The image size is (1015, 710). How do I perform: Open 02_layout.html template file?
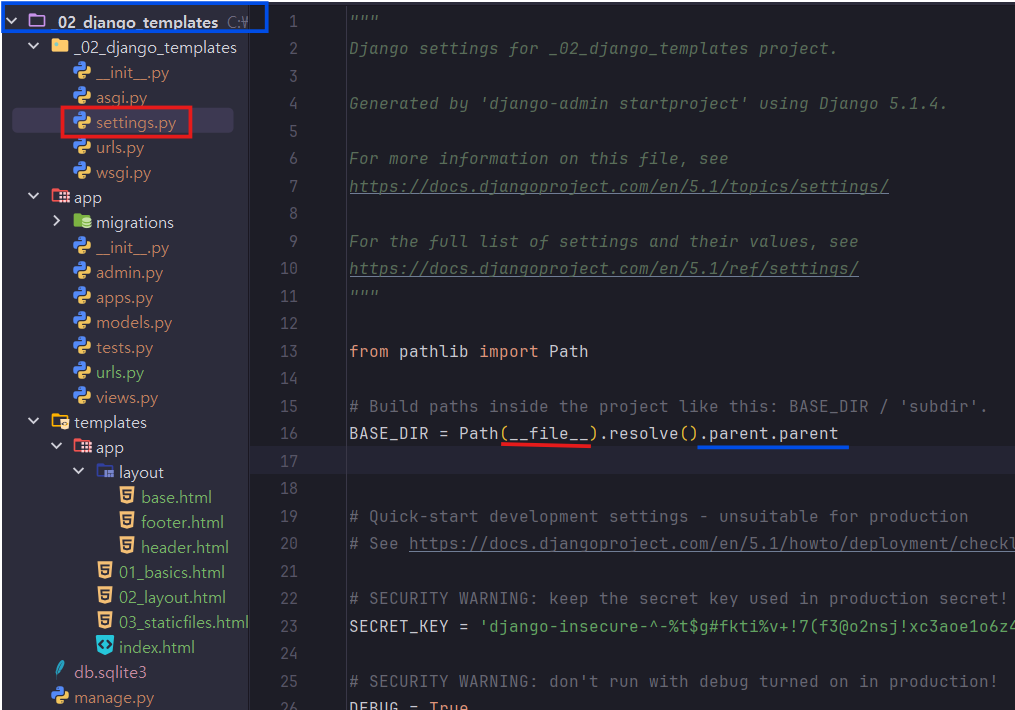pyautogui.click(x=172, y=597)
